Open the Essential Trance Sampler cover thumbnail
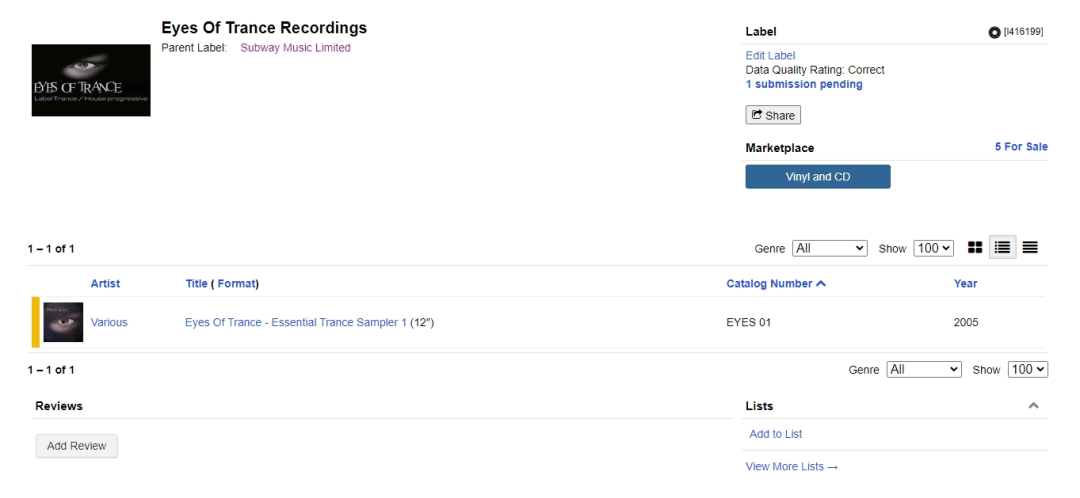1080x498 pixels. 63,322
